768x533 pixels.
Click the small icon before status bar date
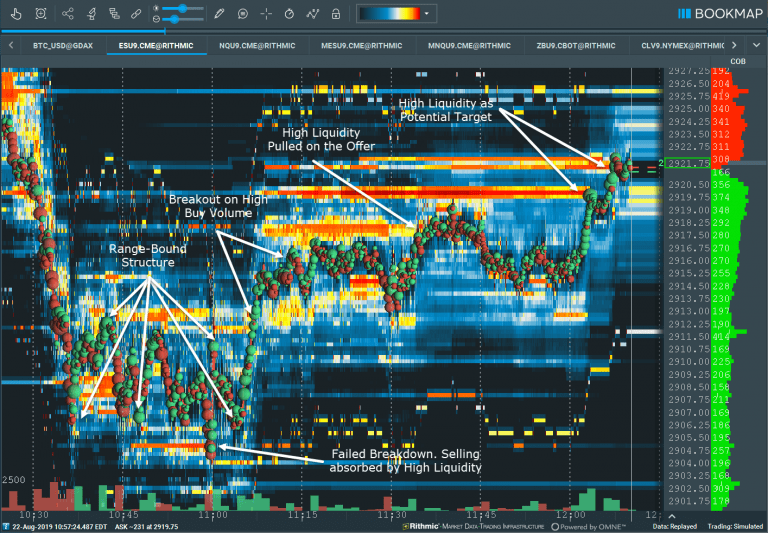pos(6,527)
